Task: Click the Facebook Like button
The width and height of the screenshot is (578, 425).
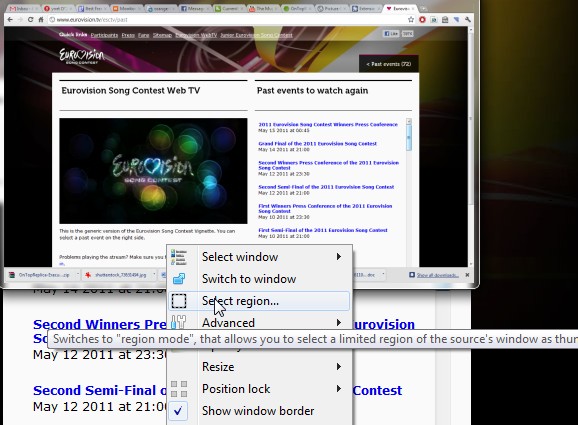Action: [x=391, y=34]
